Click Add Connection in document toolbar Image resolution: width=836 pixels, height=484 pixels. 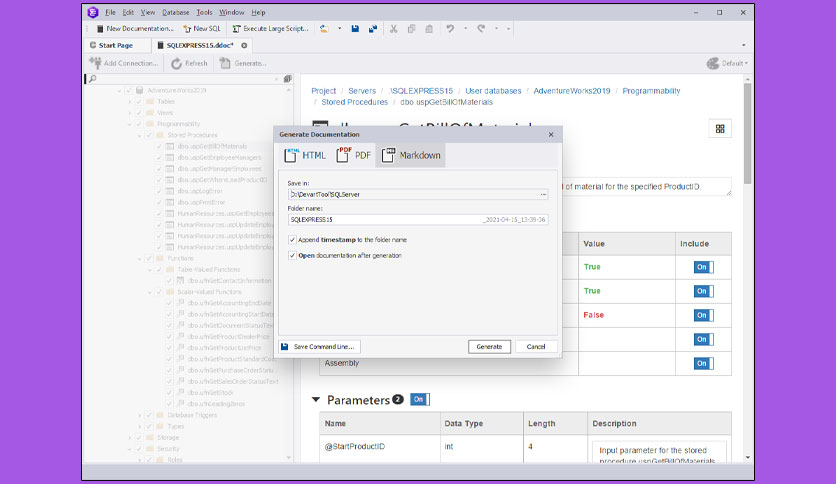pos(124,63)
